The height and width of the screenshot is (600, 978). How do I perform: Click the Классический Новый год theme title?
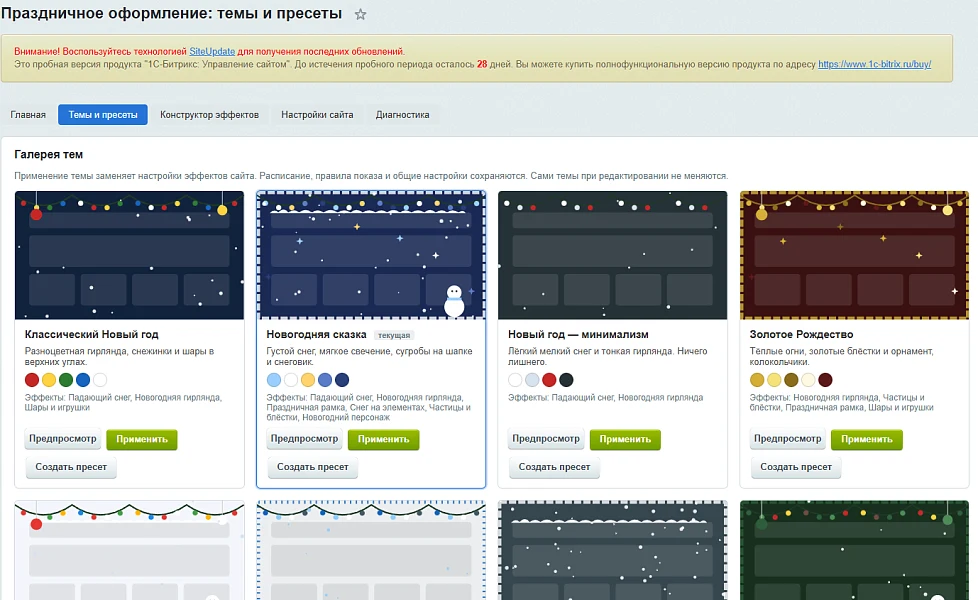click(x=92, y=335)
